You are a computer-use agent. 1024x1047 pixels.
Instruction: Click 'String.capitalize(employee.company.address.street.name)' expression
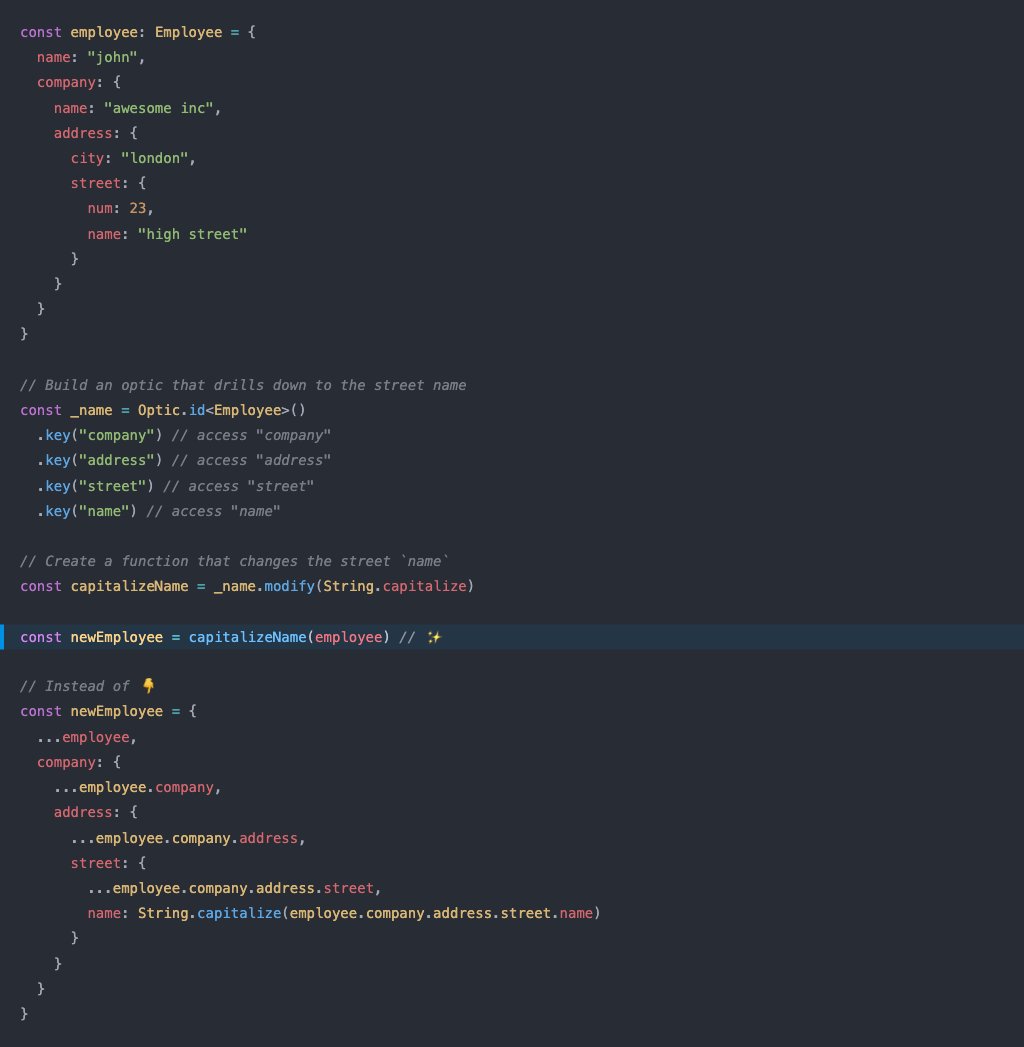[x=369, y=913]
